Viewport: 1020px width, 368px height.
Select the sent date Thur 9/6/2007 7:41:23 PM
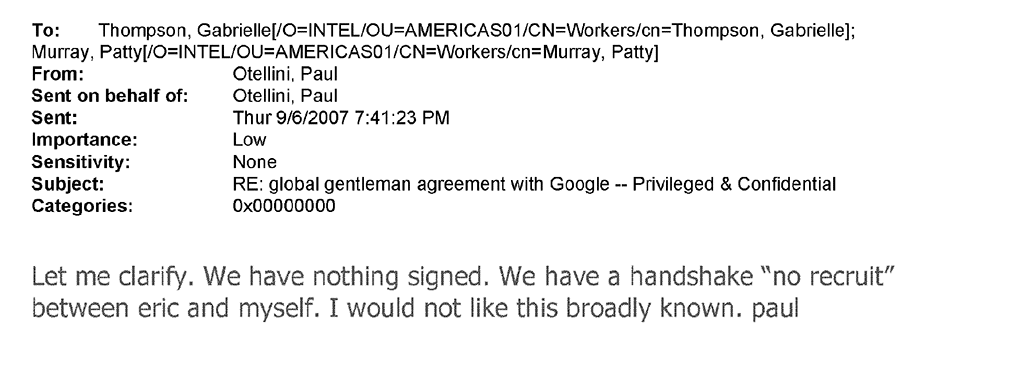point(341,118)
